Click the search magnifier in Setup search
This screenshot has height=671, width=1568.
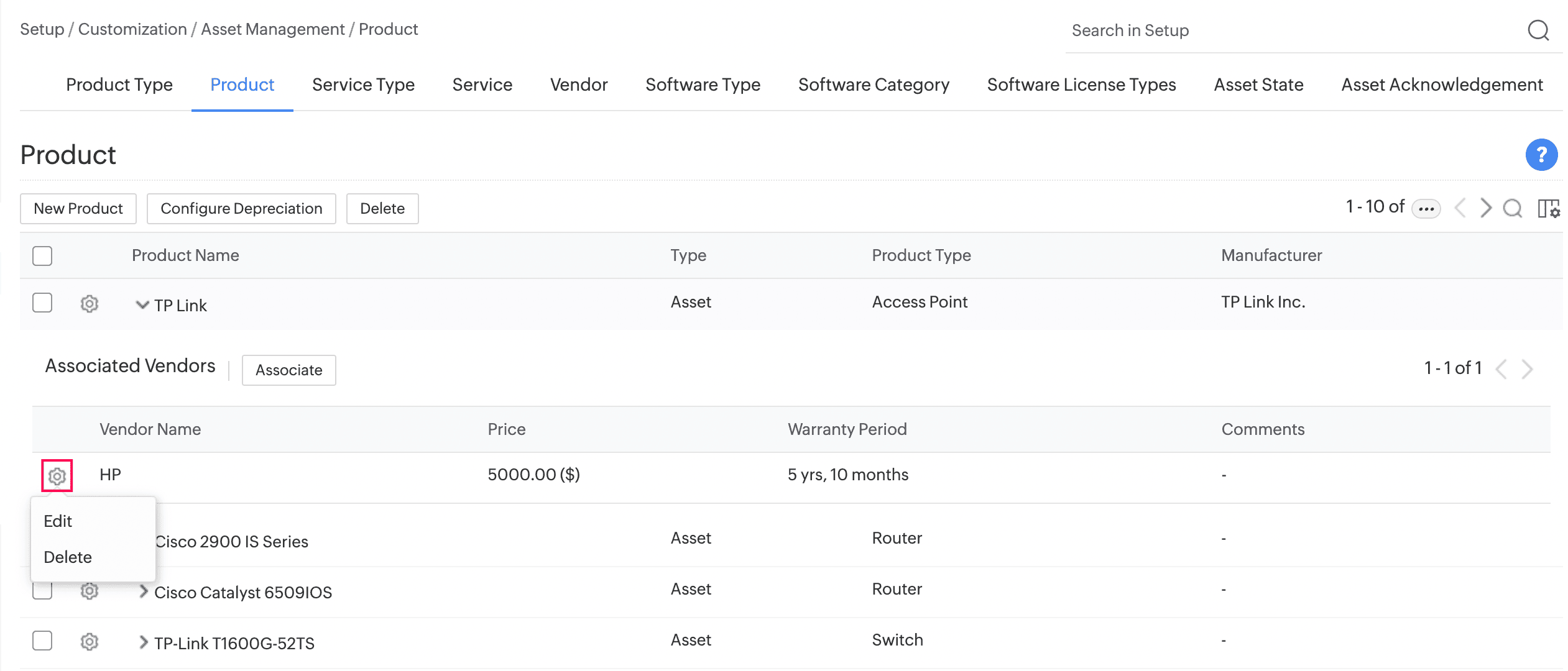click(x=1538, y=30)
